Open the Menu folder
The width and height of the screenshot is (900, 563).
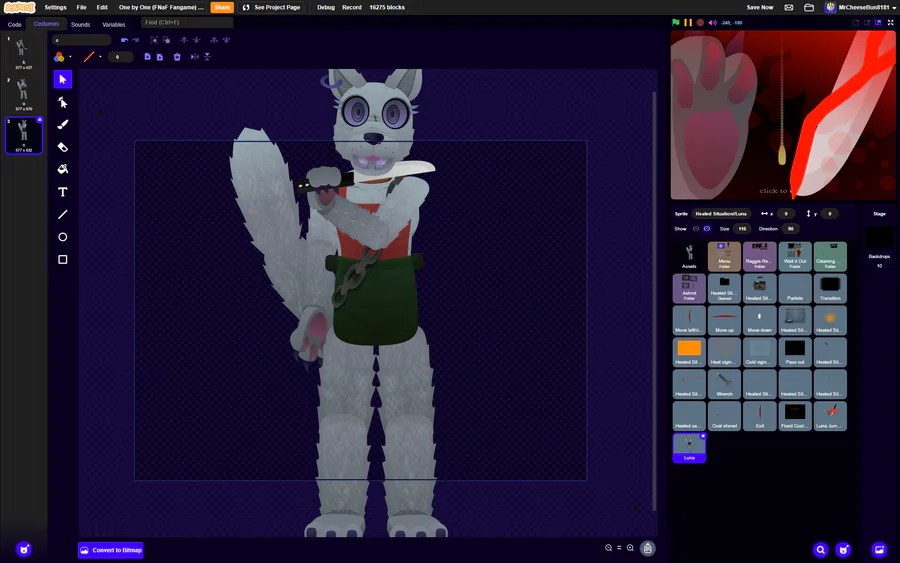click(x=724, y=256)
